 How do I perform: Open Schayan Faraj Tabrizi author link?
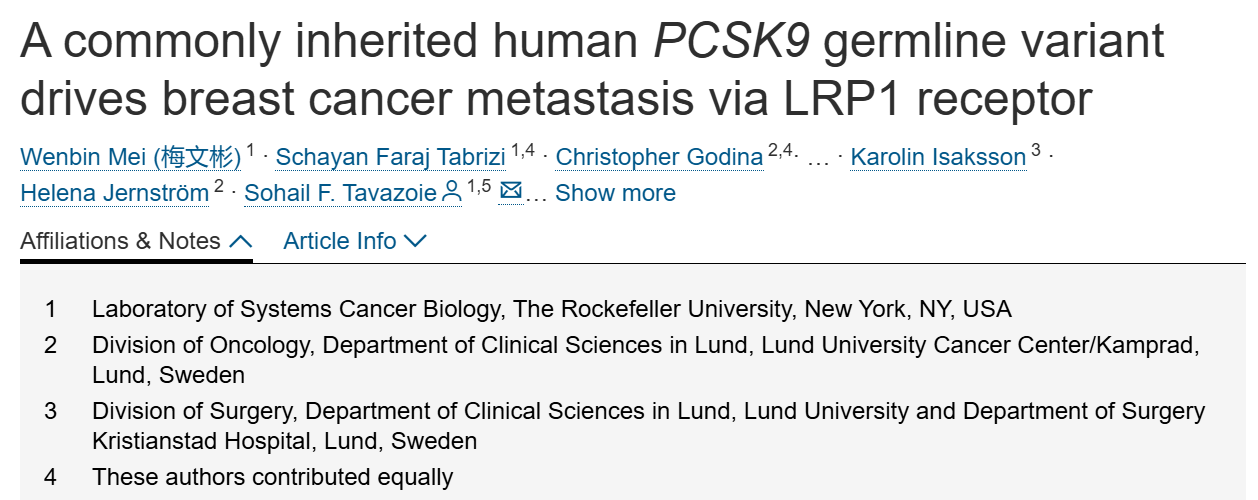(391, 157)
